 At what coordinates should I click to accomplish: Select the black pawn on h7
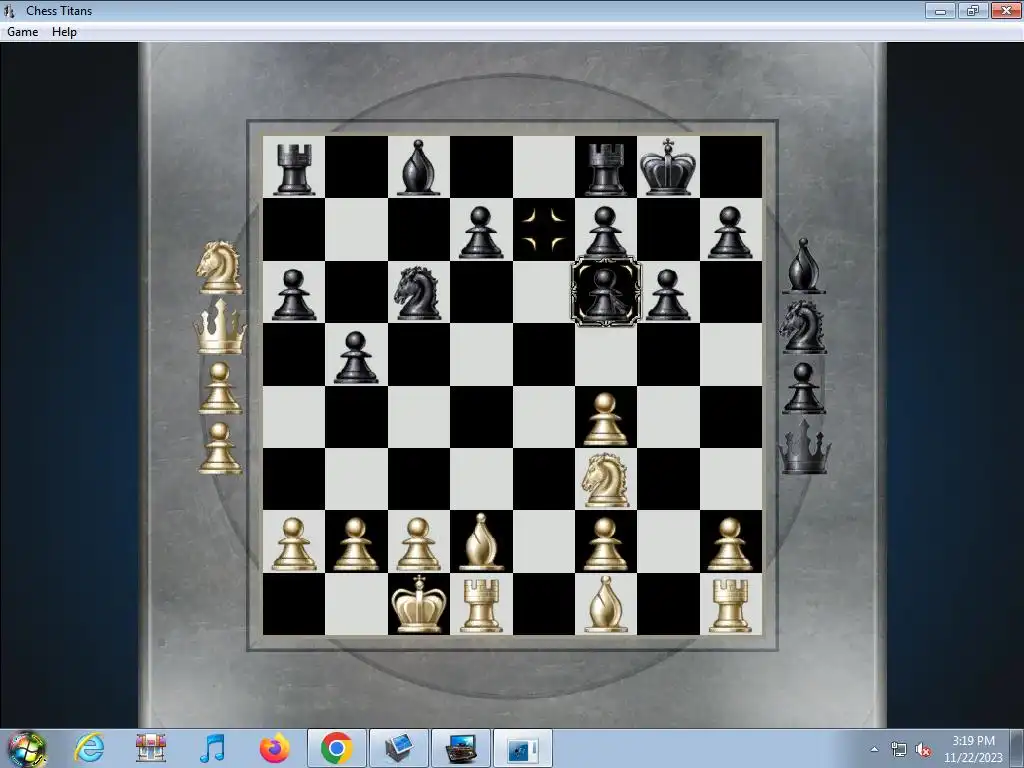(x=730, y=232)
